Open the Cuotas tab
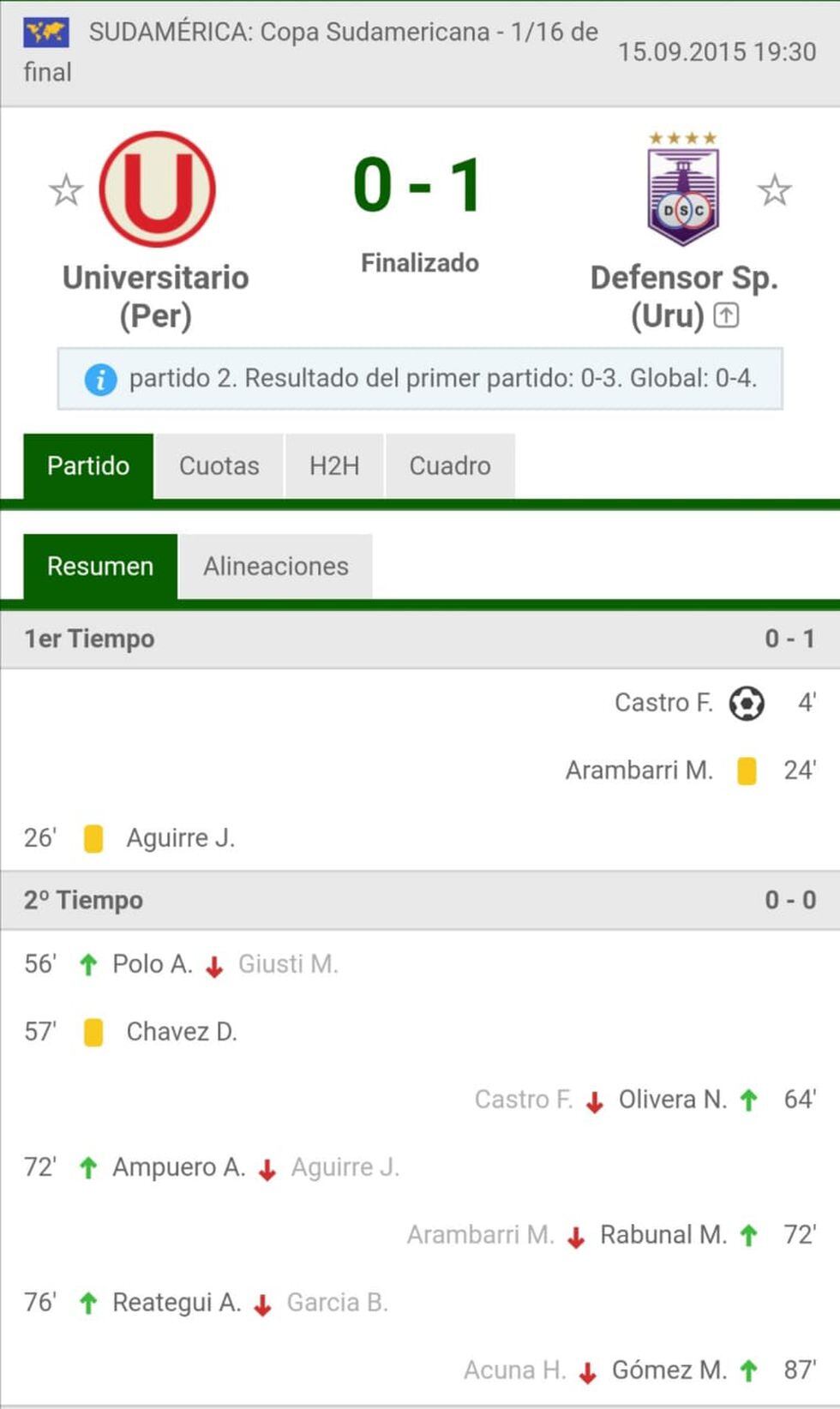The height and width of the screenshot is (1409, 840). click(x=219, y=466)
